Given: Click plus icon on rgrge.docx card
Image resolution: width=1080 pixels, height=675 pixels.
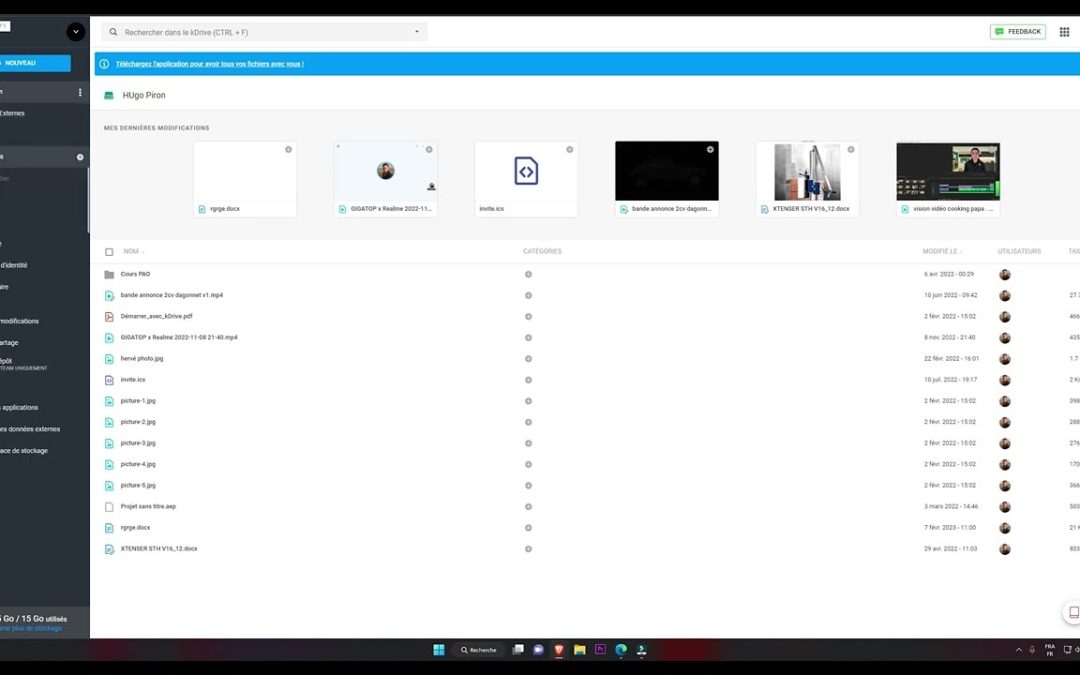Looking at the screenshot, I should 289,149.
